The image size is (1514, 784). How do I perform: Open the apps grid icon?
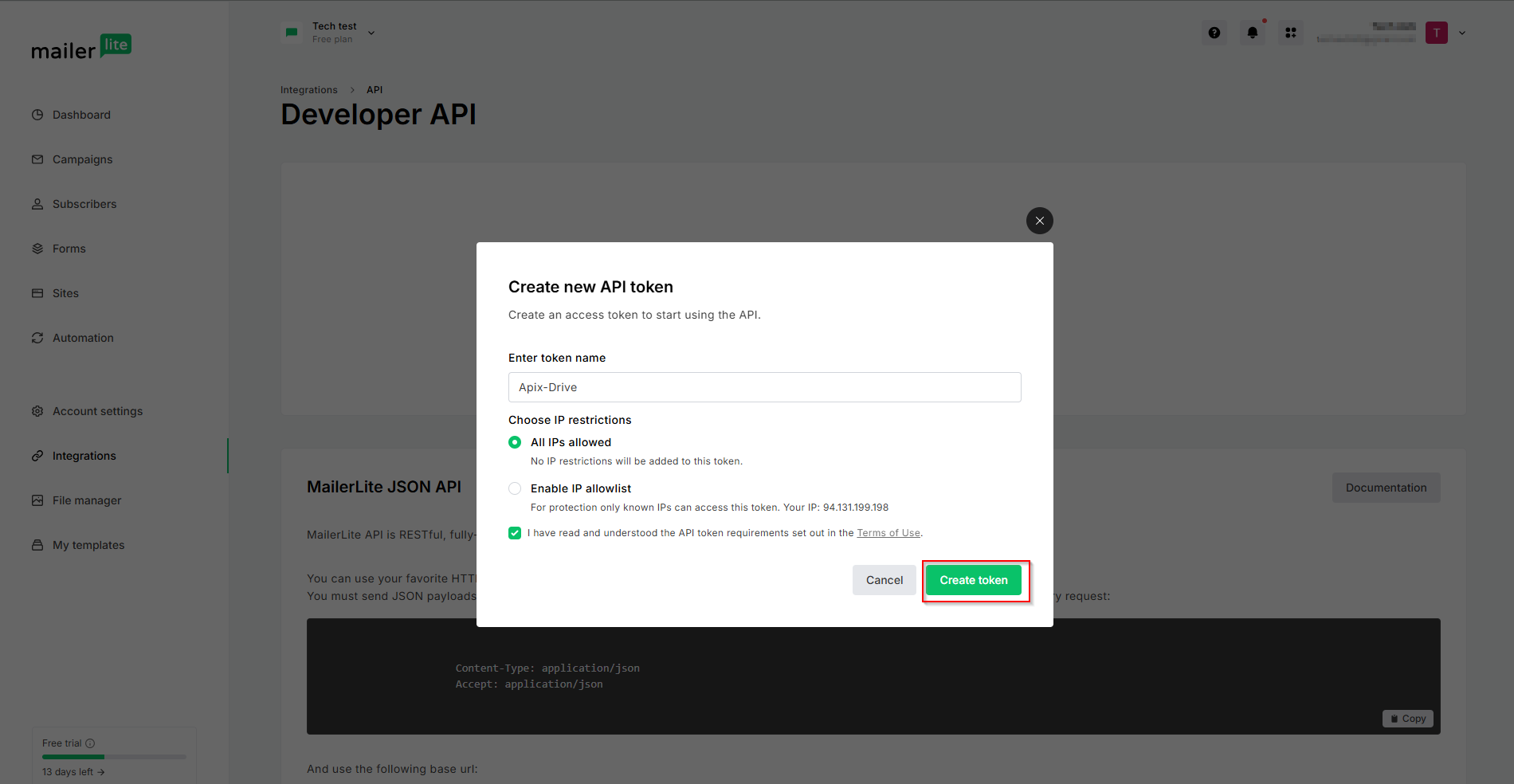pos(1290,33)
